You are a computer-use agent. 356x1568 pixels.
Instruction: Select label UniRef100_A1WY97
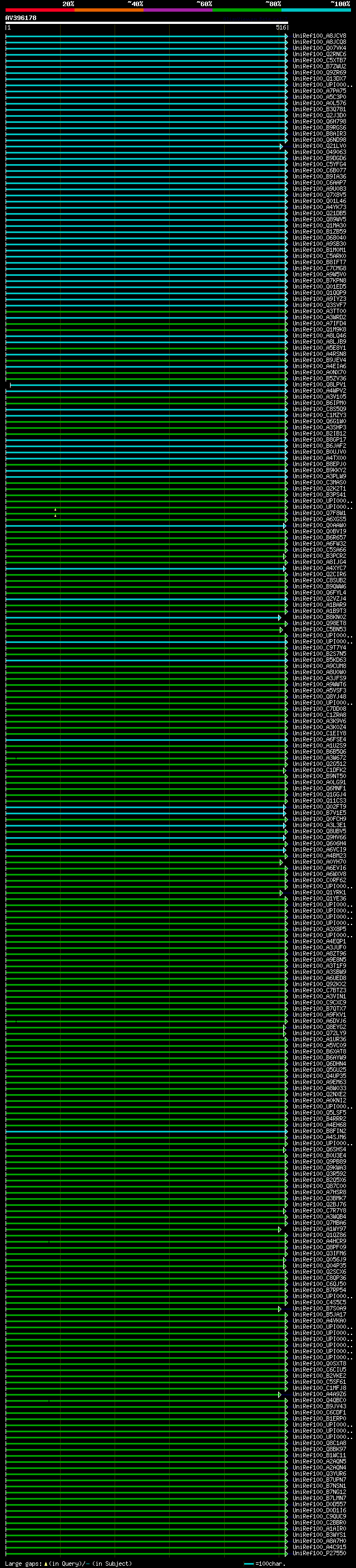point(319,1229)
